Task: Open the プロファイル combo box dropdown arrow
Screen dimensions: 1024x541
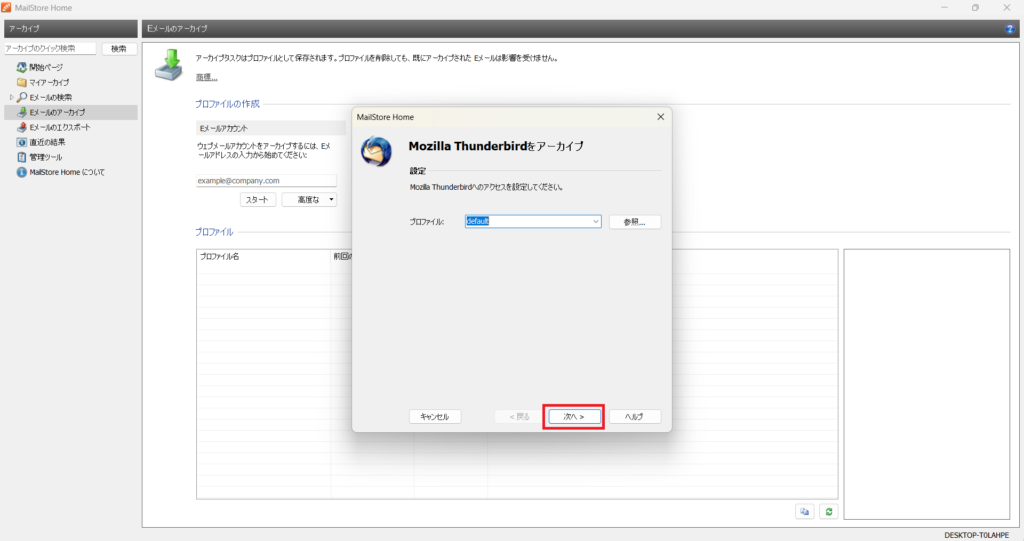Action: 596,221
